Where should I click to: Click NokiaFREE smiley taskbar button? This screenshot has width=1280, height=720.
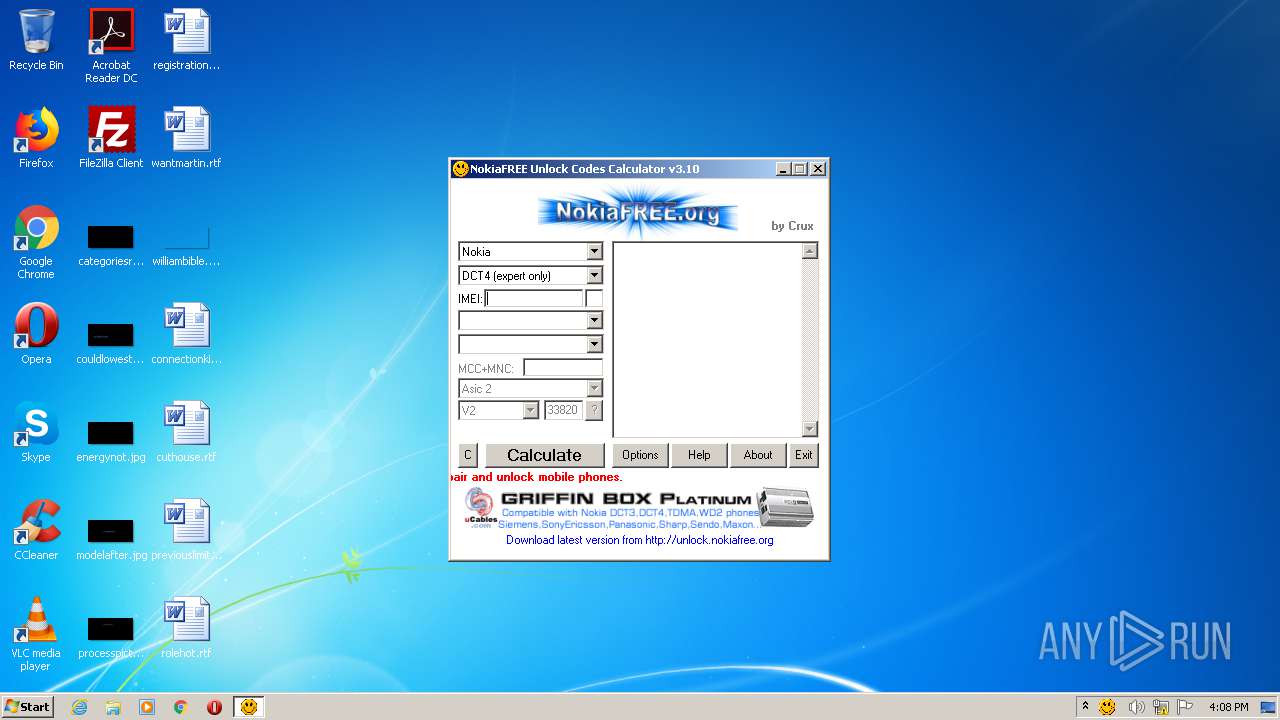click(249, 707)
